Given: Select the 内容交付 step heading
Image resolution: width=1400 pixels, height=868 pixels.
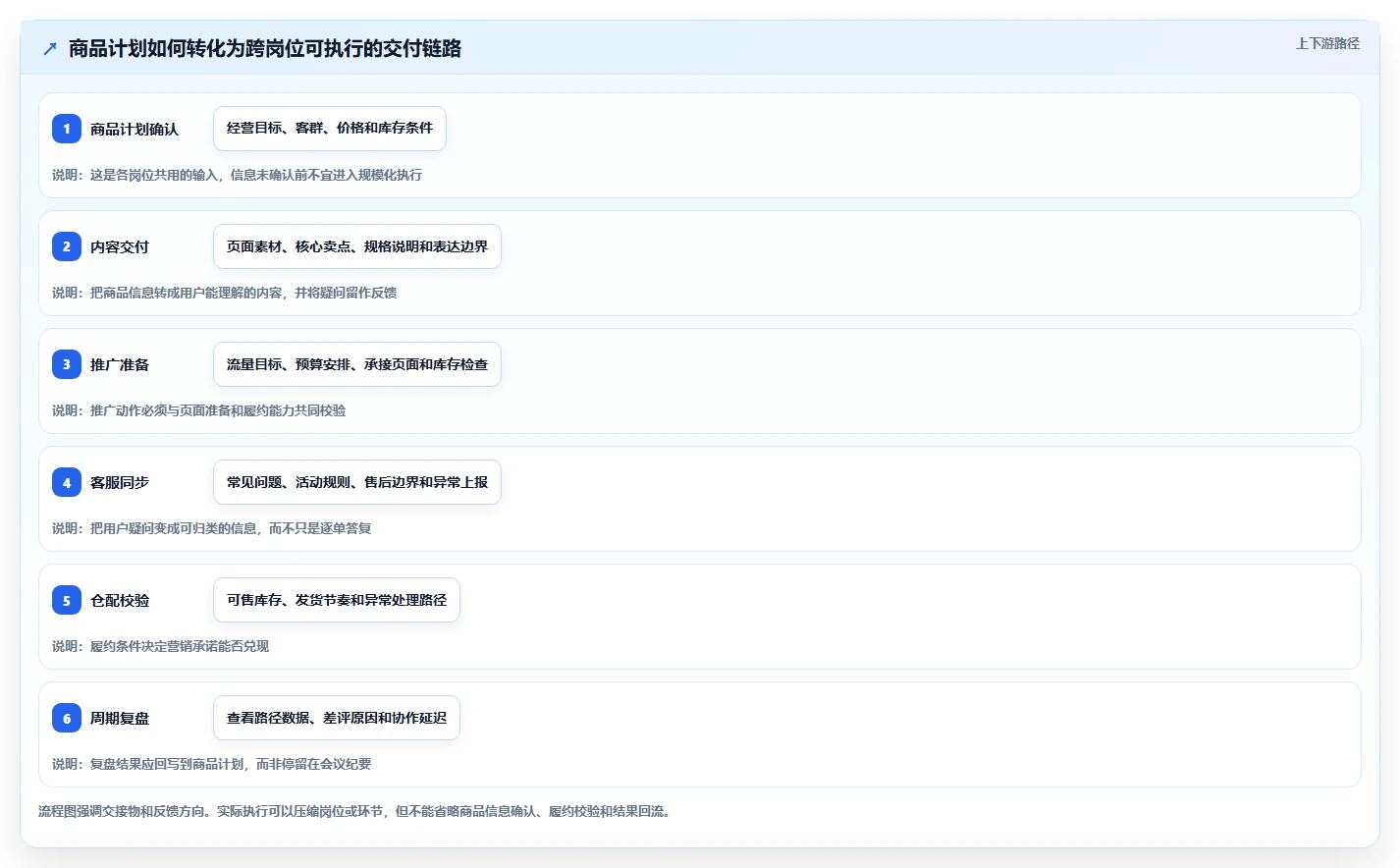Looking at the screenshot, I should tap(120, 246).
